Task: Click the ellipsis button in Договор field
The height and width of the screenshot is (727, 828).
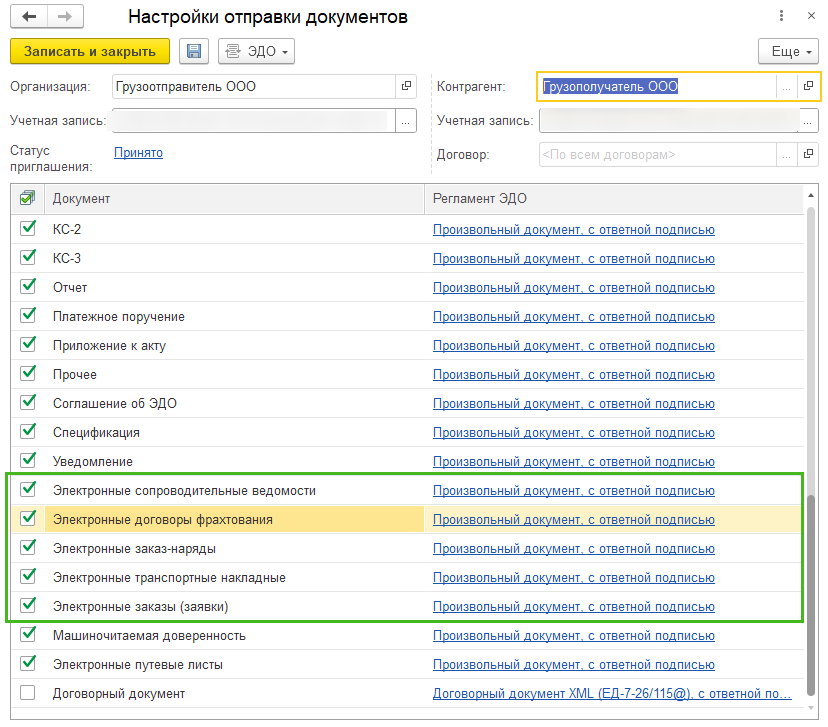Action: pyautogui.click(x=786, y=154)
